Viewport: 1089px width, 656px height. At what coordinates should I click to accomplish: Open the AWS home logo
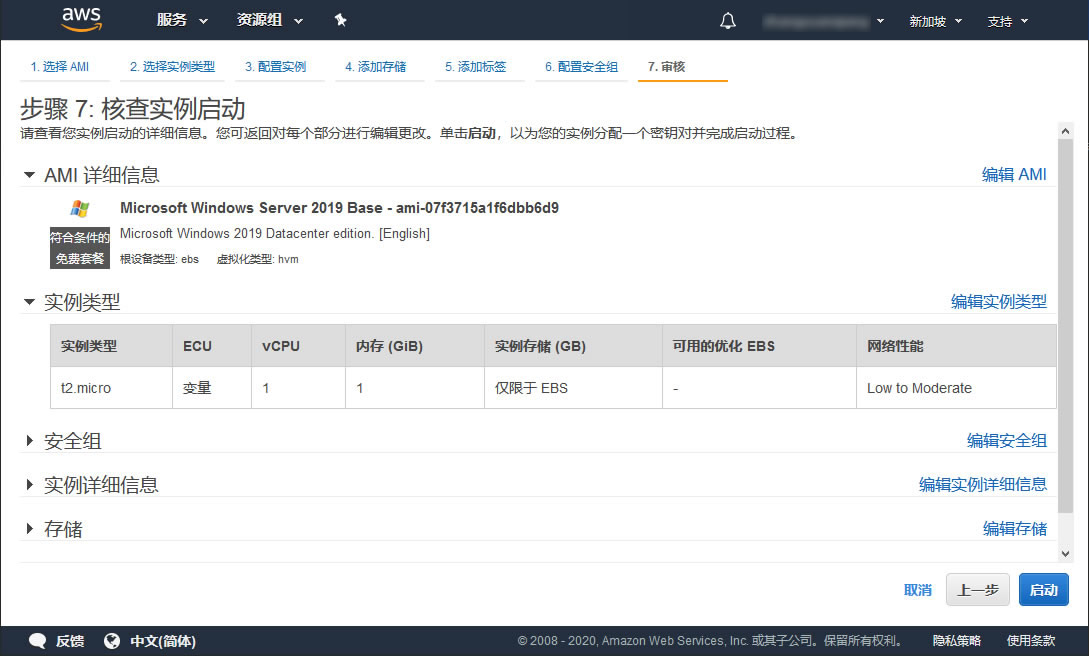click(x=81, y=19)
